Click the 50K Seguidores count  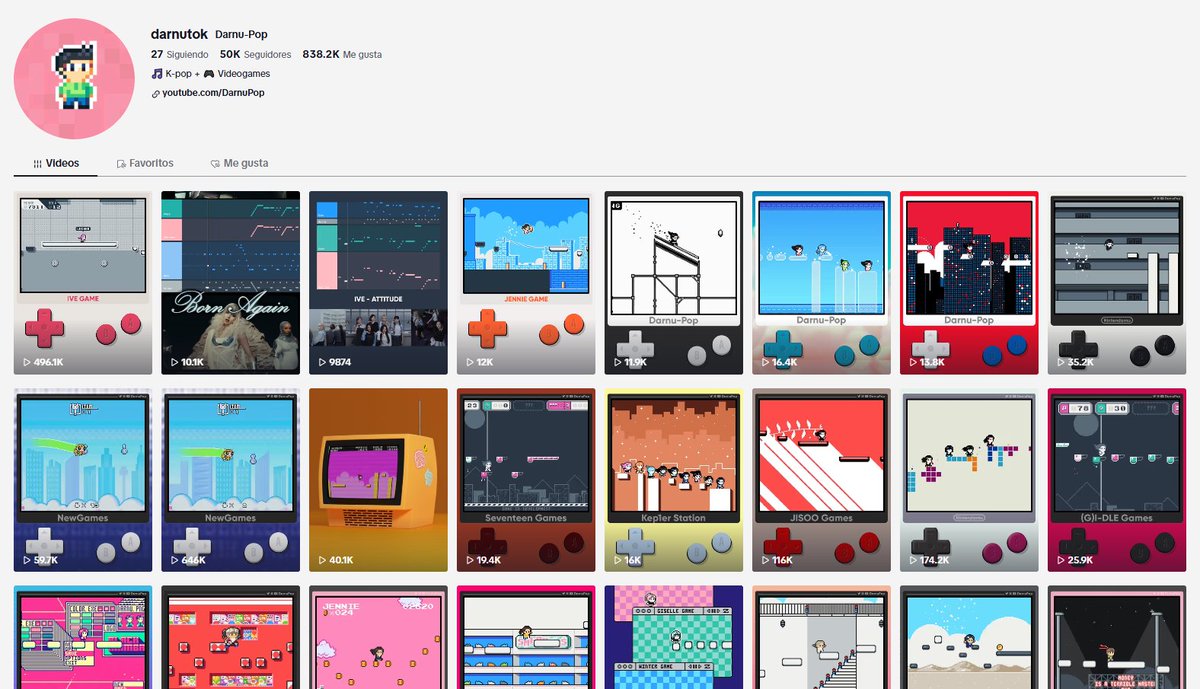point(255,55)
